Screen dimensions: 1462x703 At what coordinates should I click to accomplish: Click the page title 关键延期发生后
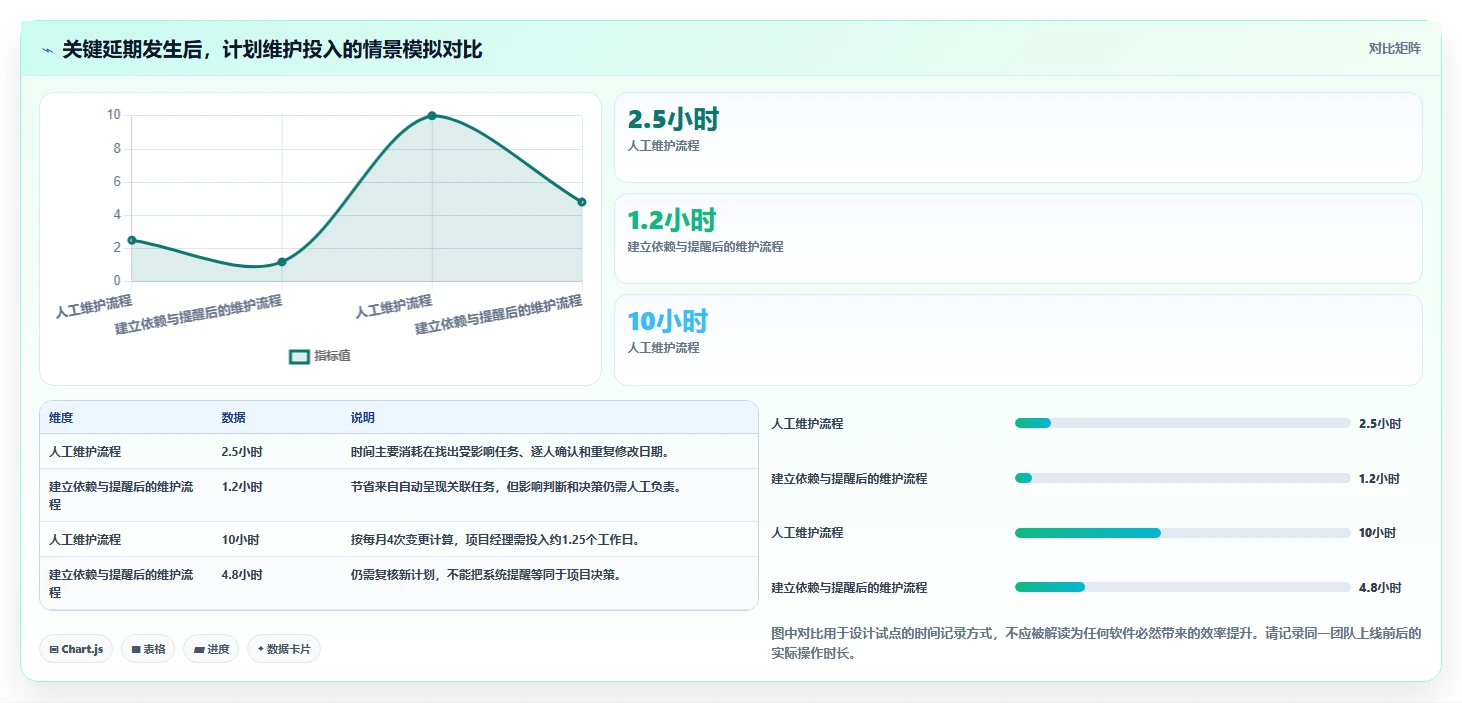point(272,49)
